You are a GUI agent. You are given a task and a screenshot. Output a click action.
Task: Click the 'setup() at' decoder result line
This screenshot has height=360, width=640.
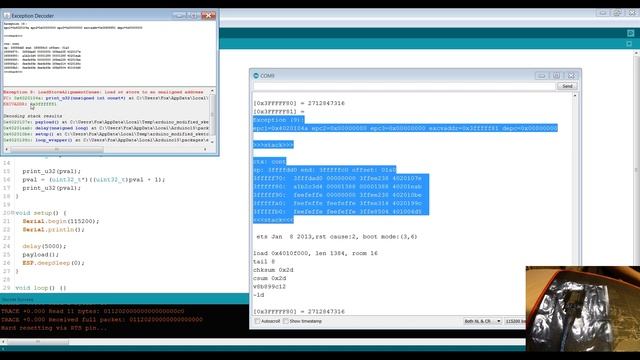tap(106, 134)
